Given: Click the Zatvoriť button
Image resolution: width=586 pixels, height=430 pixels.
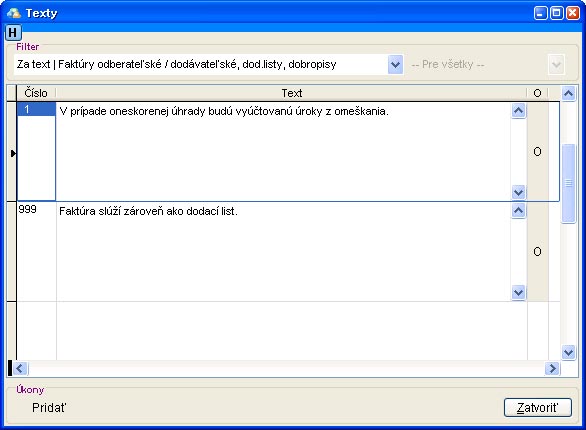Looking at the screenshot, I should (x=538, y=408).
